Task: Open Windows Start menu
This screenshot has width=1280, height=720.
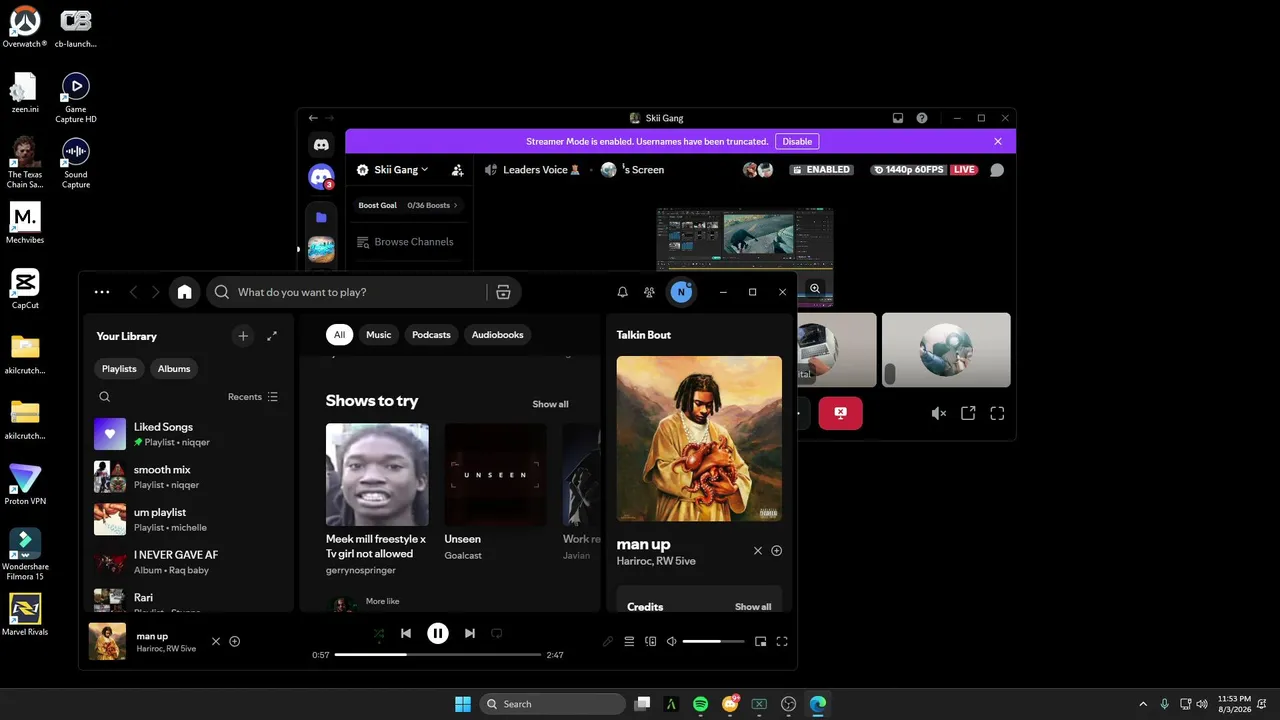Action: coord(463,704)
